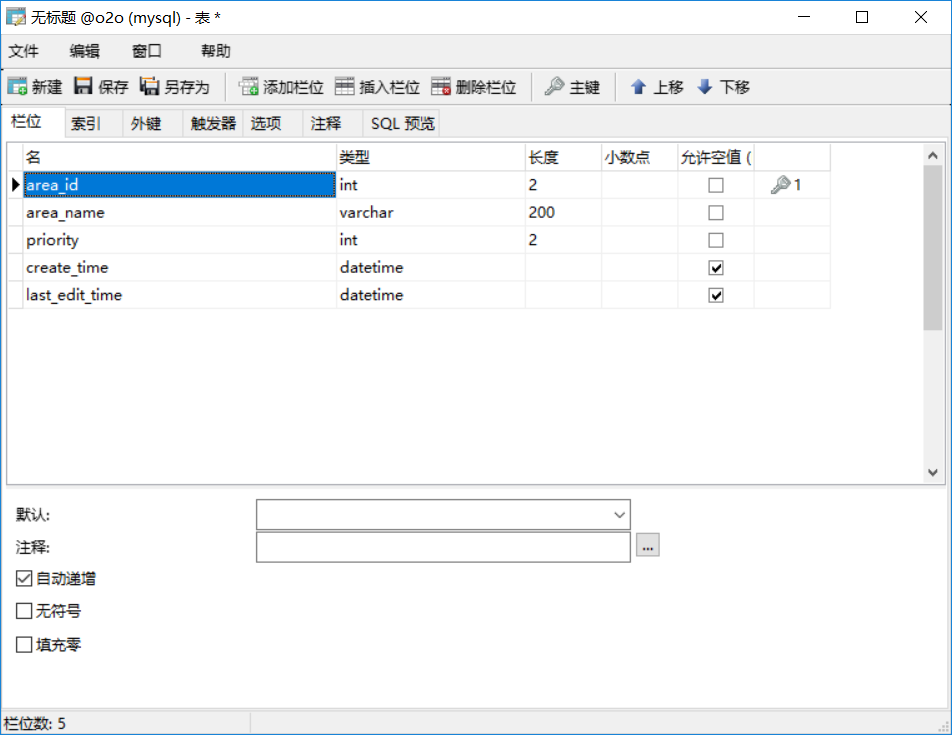Uncheck allow-null for last_edit_time

716,296
